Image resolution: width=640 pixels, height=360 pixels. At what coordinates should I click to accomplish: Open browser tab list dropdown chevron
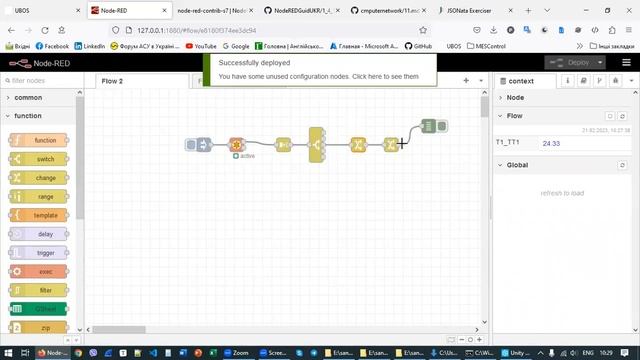tap(547, 11)
